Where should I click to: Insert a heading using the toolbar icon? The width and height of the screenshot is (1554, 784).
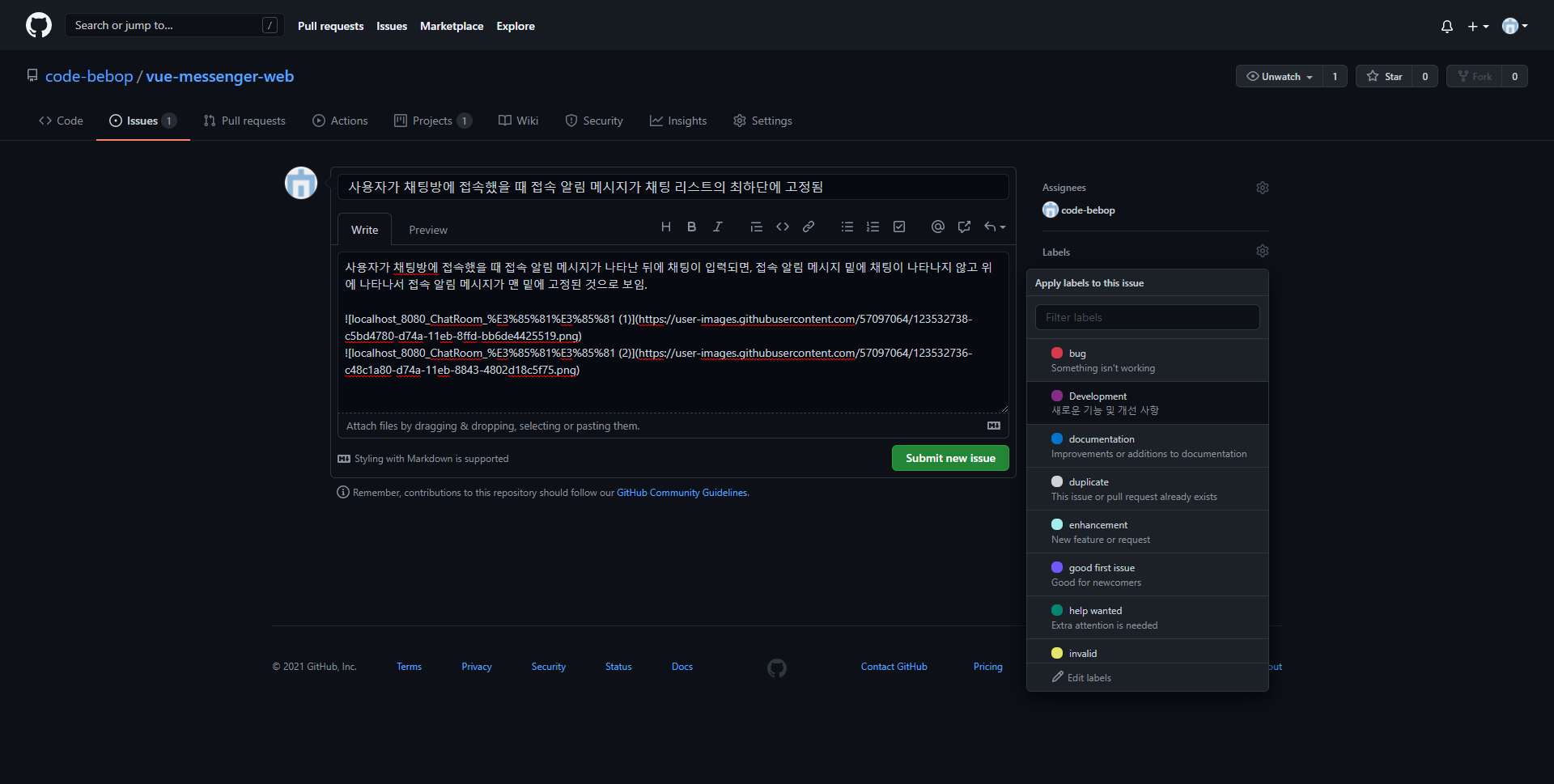pyautogui.click(x=666, y=227)
